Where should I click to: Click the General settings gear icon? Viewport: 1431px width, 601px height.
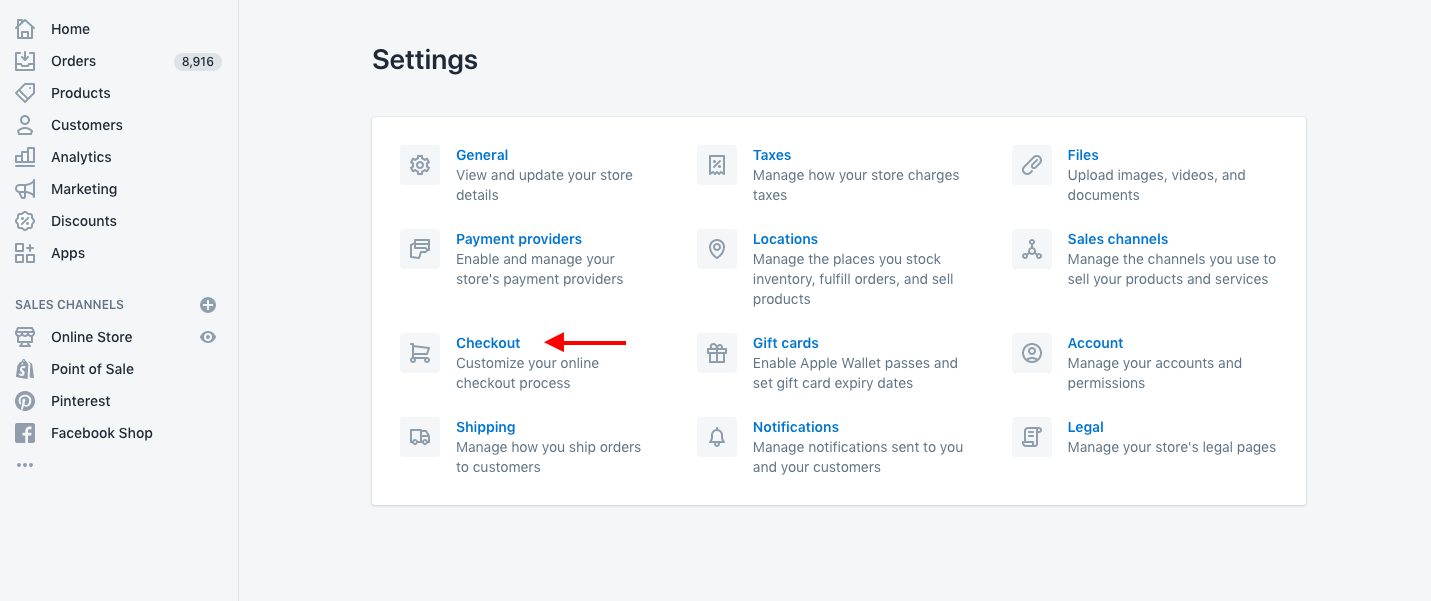[420, 165]
